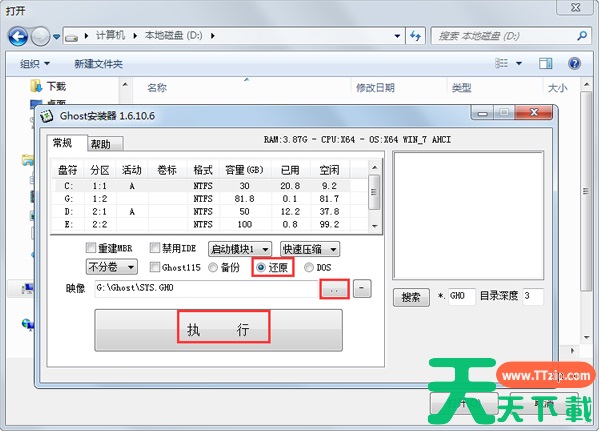
Task: Click 本地磁盘 (D:) in the breadcrumb
Action: tap(173, 36)
